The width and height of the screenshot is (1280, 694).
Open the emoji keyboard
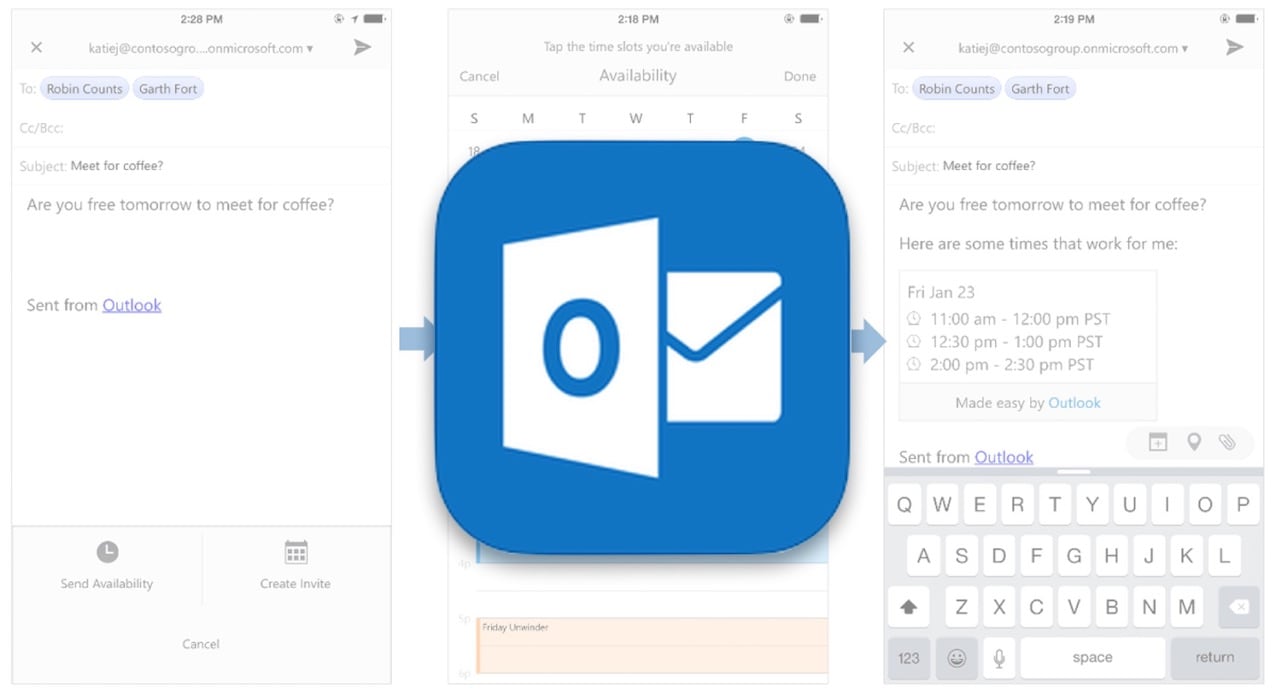point(956,658)
